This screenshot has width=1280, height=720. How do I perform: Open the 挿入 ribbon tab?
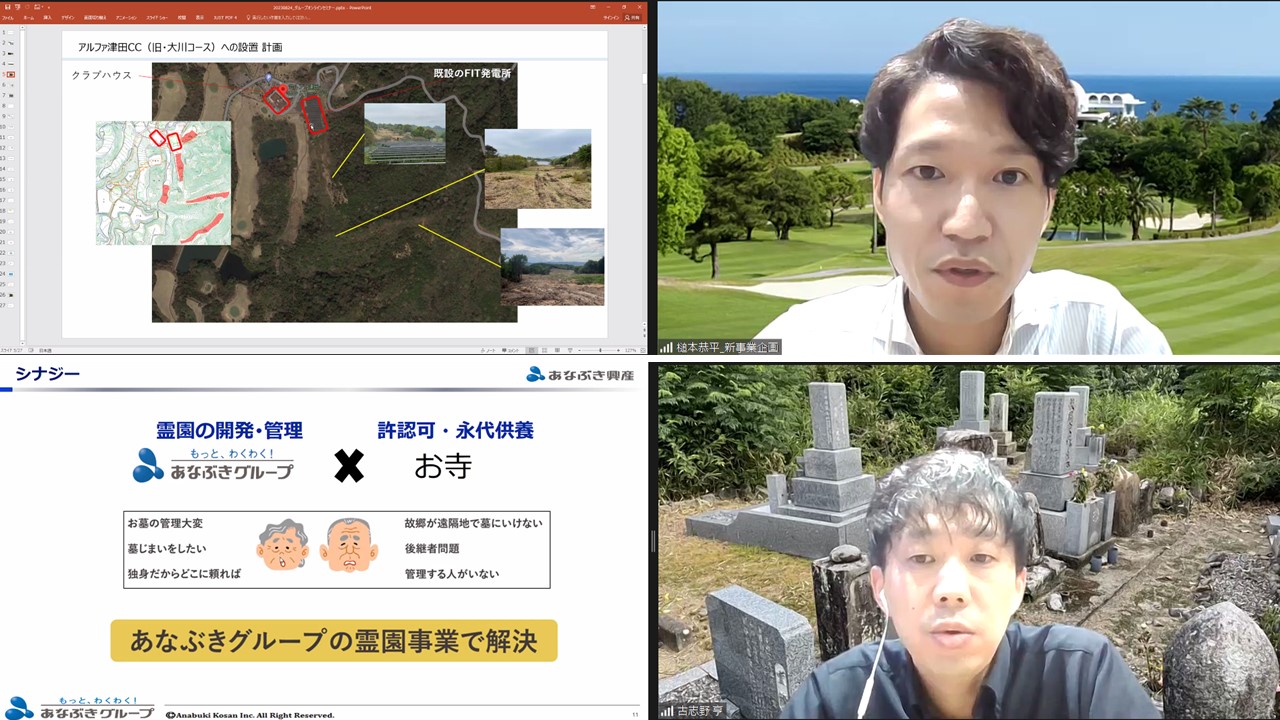47,18
